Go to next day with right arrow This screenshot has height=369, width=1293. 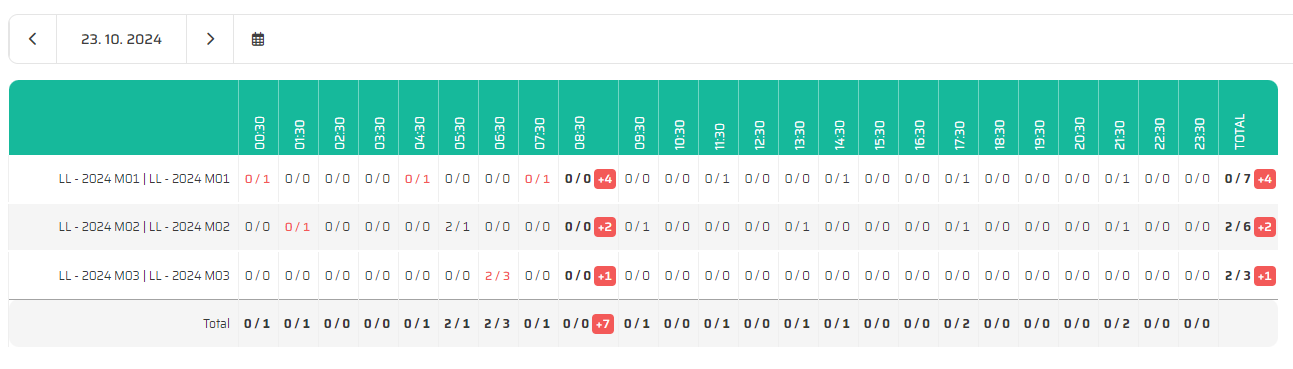pyautogui.click(x=210, y=39)
